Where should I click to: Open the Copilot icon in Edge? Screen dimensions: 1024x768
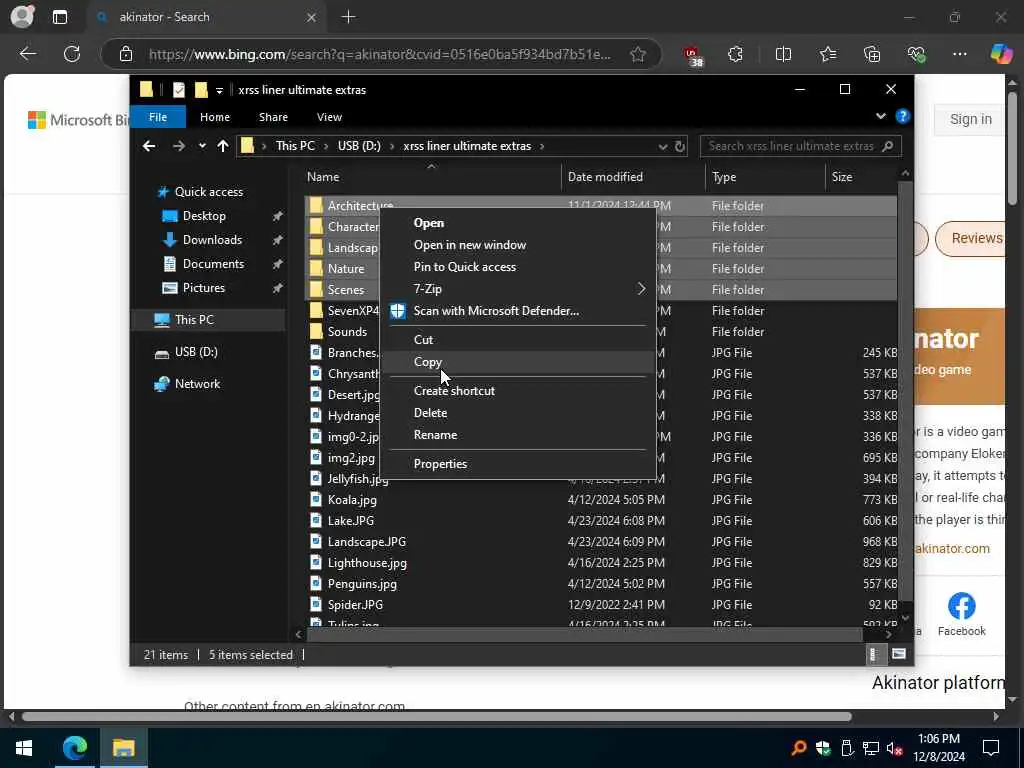1001,54
